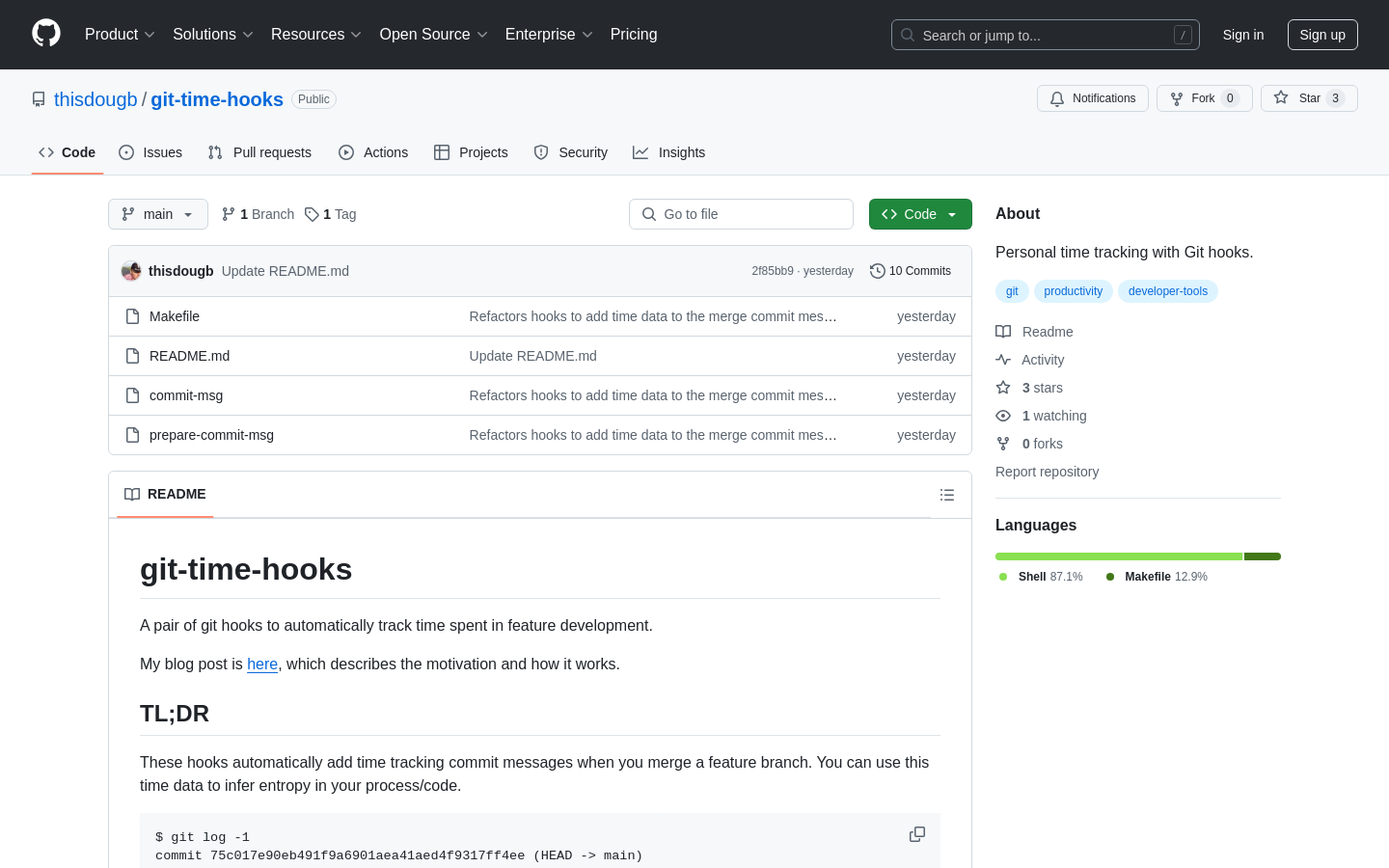View the 10 Commits history
Image resolution: width=1389 pixels, height=868 pixels.
(911, 271)
